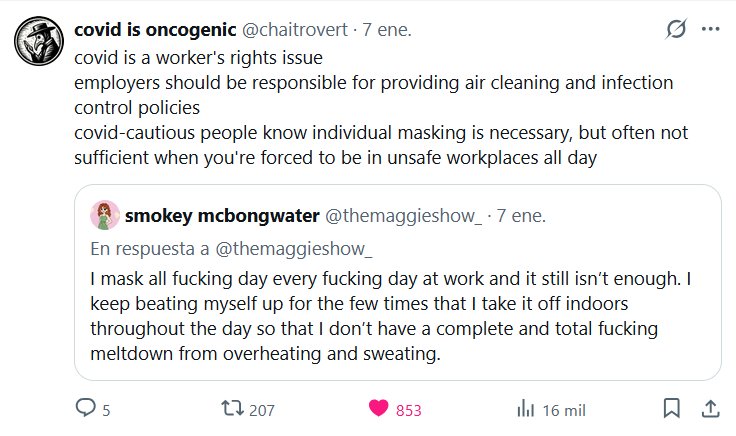Click the Grok circle-slash icon
This screenshot has height=436, width=736.
click(676, 29)
